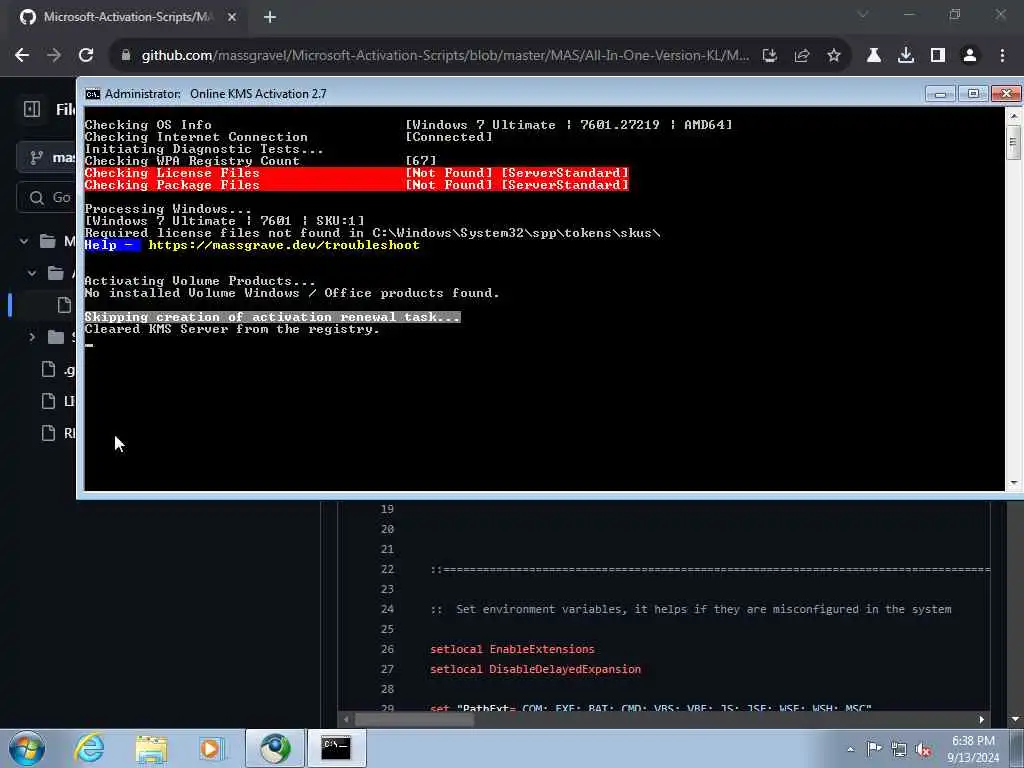Toggle Chrome side panel icon
The width and height of the screenshot is (1024, 768).
tap(938, 56)
